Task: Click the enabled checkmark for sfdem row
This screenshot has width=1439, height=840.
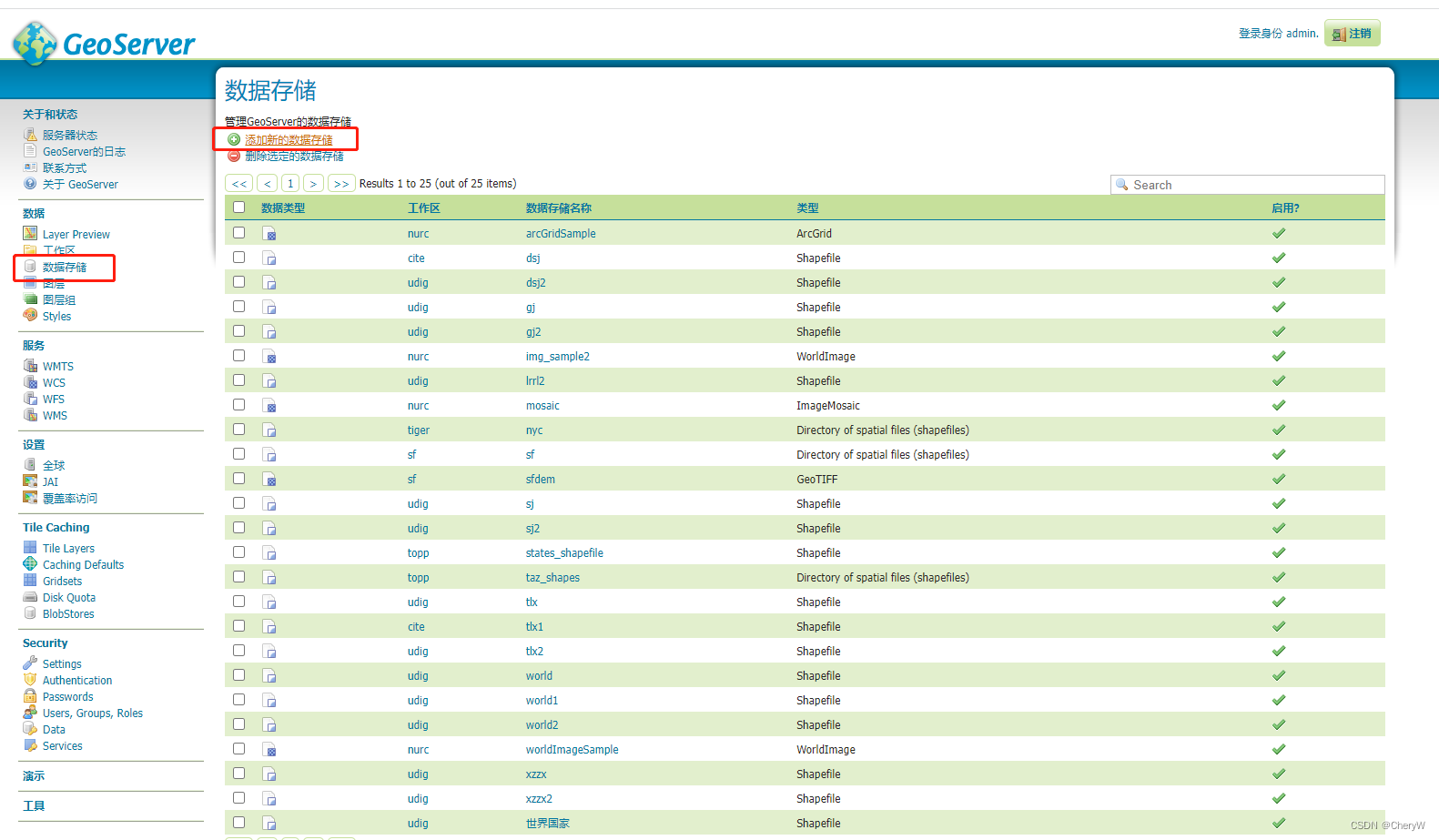Action: coord(1279,479)
